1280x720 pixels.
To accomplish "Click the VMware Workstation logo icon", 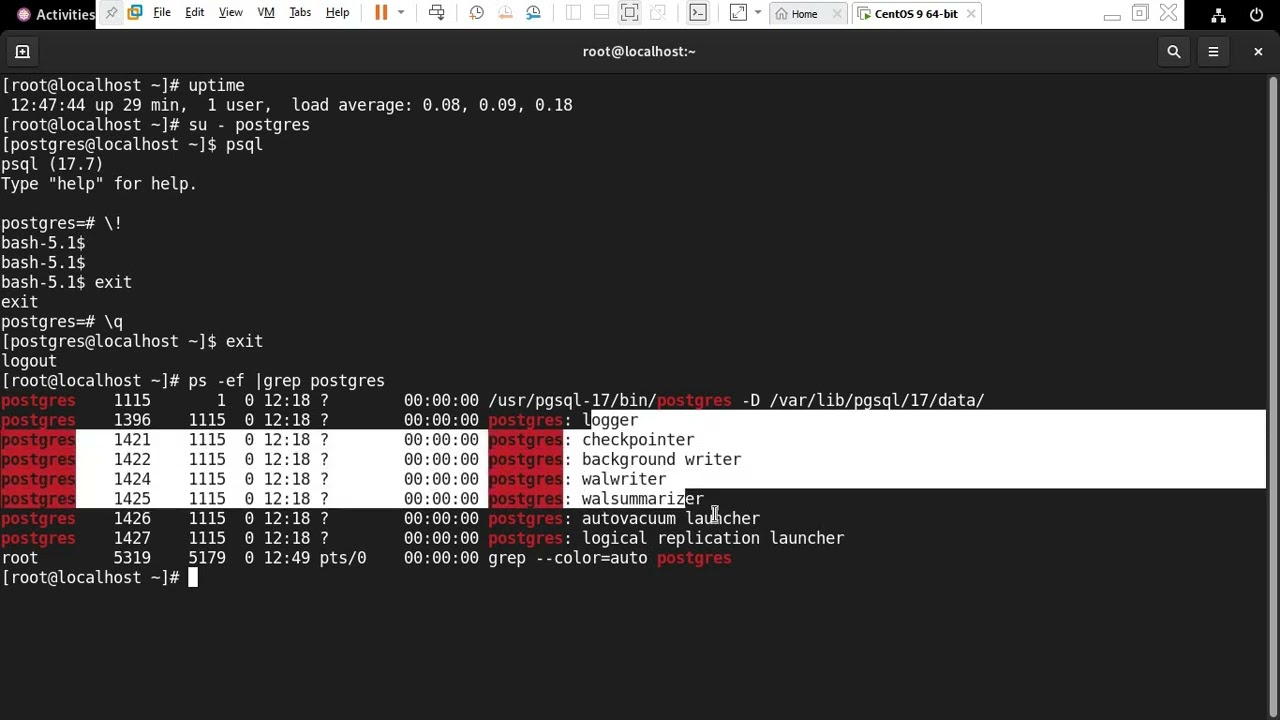I will coord(135,13).
